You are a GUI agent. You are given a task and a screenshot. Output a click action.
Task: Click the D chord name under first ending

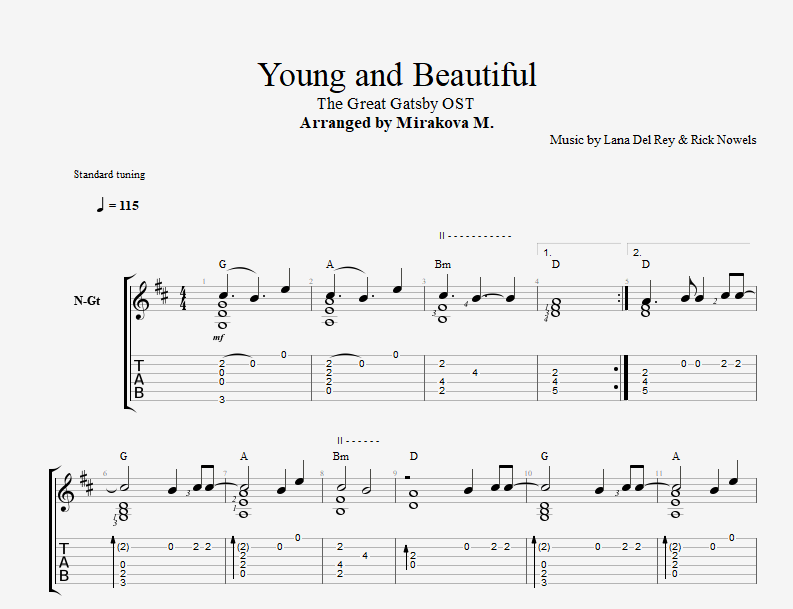point(556,264)
